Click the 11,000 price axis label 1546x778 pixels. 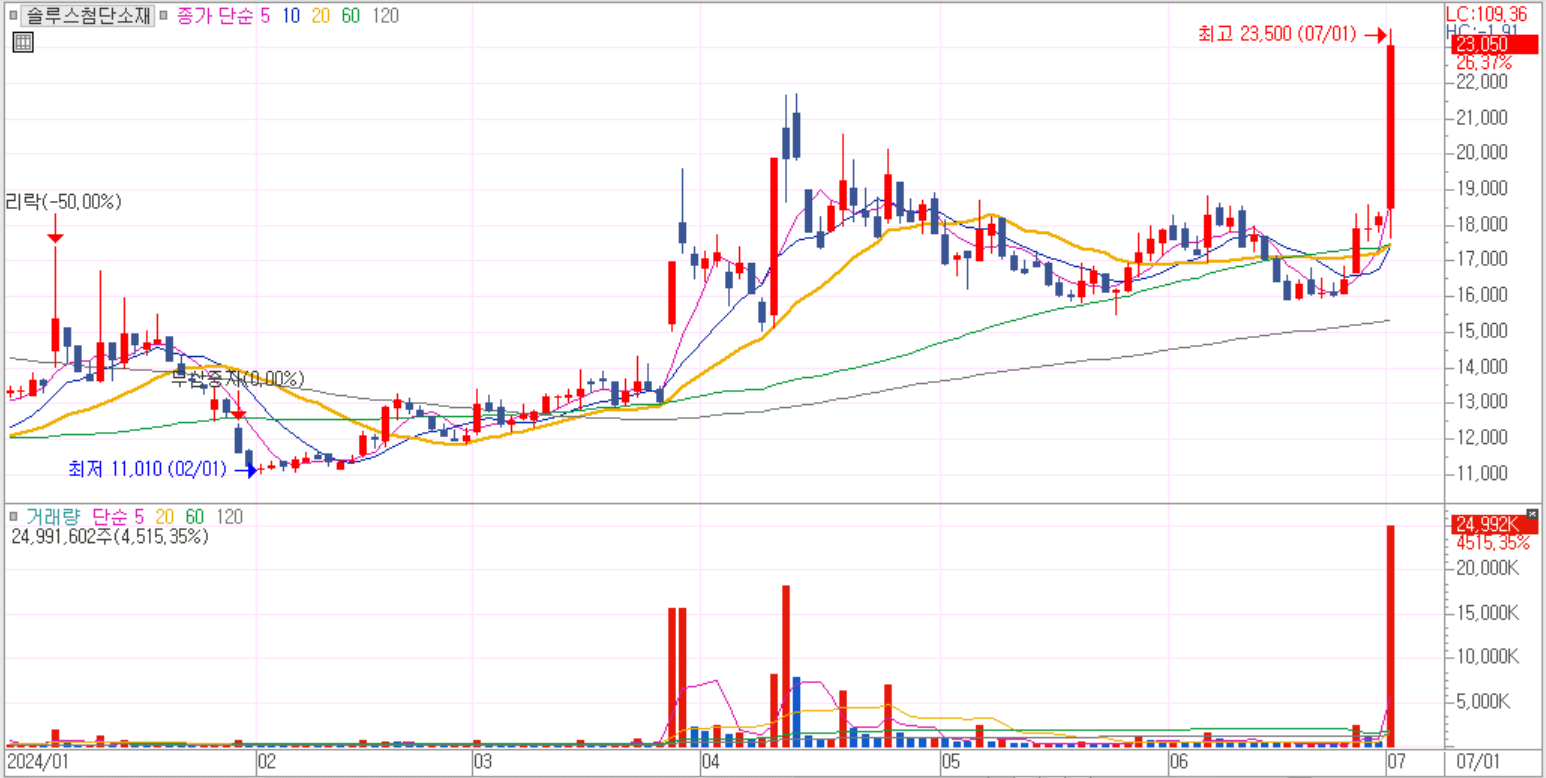click(x=1483, y=473)
